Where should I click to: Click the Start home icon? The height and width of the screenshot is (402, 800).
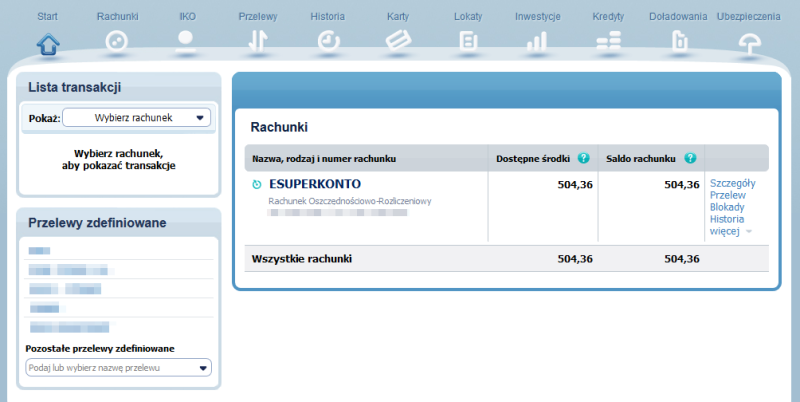coord(48,43)
